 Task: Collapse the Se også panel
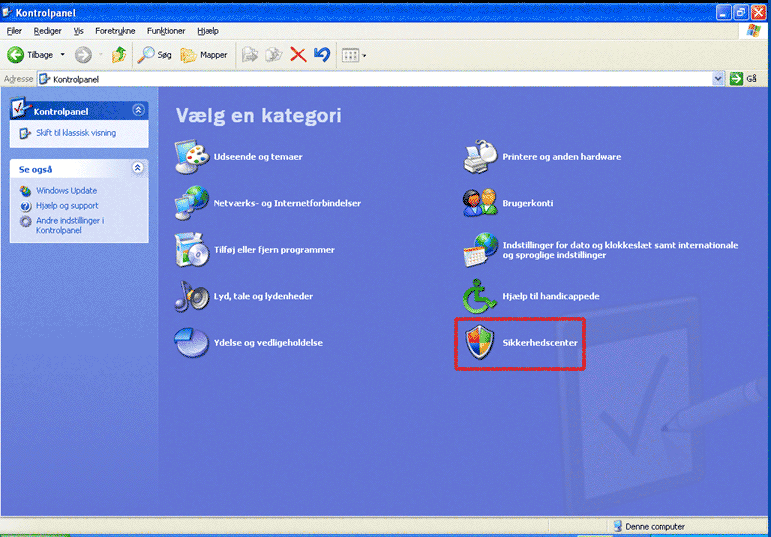pyautogui.click(x=138, y=168)
